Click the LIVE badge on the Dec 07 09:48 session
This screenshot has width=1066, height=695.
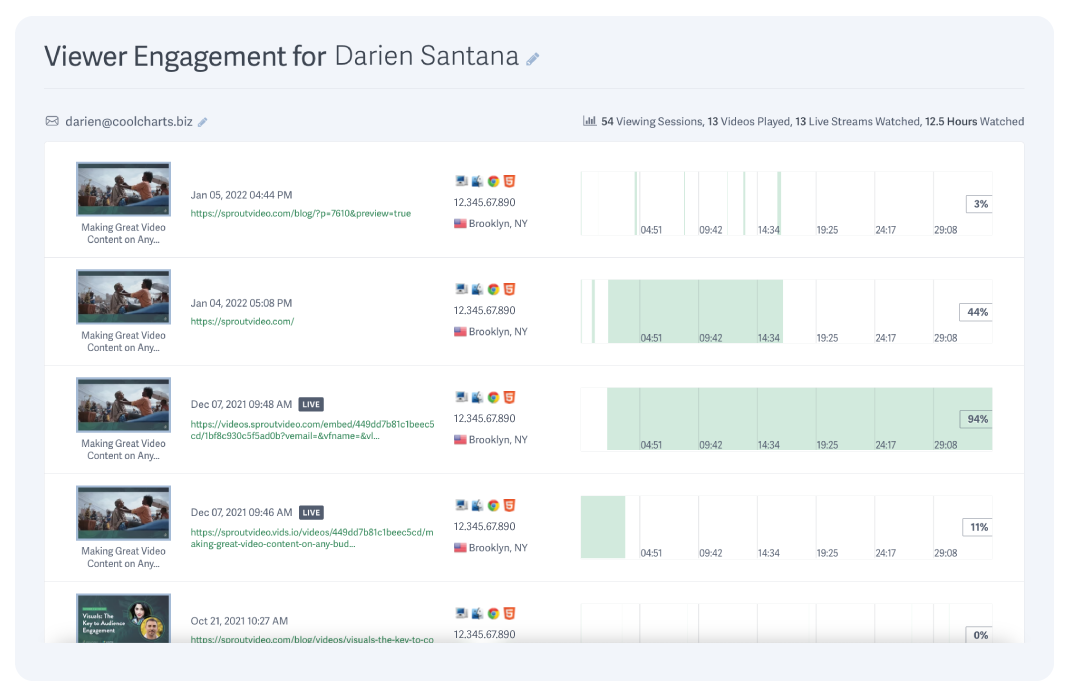pos(311,404)
